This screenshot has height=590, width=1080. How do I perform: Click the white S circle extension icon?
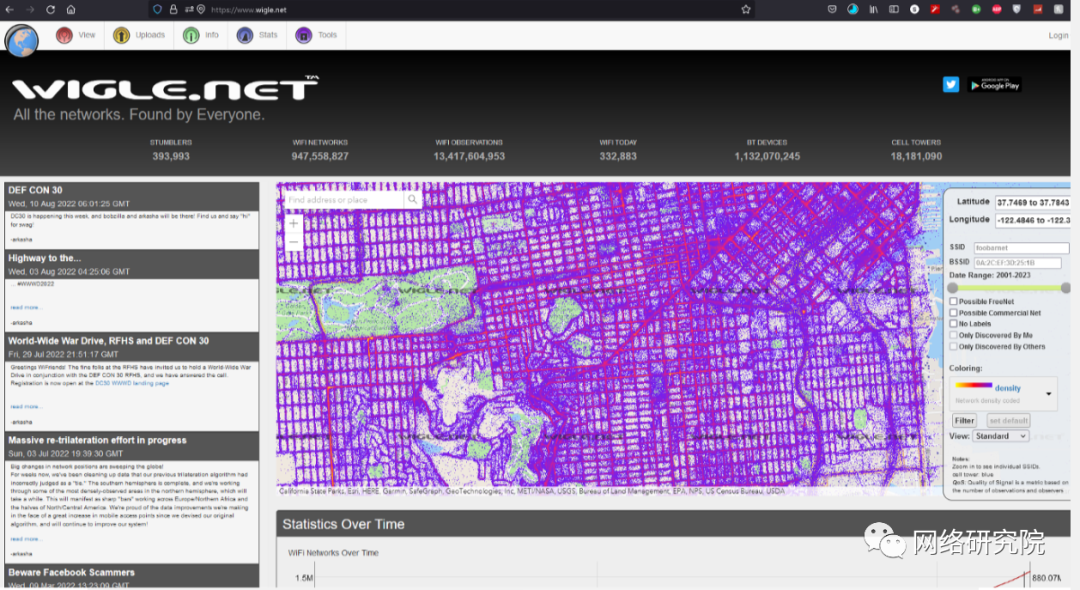click(x=915, y=10)
